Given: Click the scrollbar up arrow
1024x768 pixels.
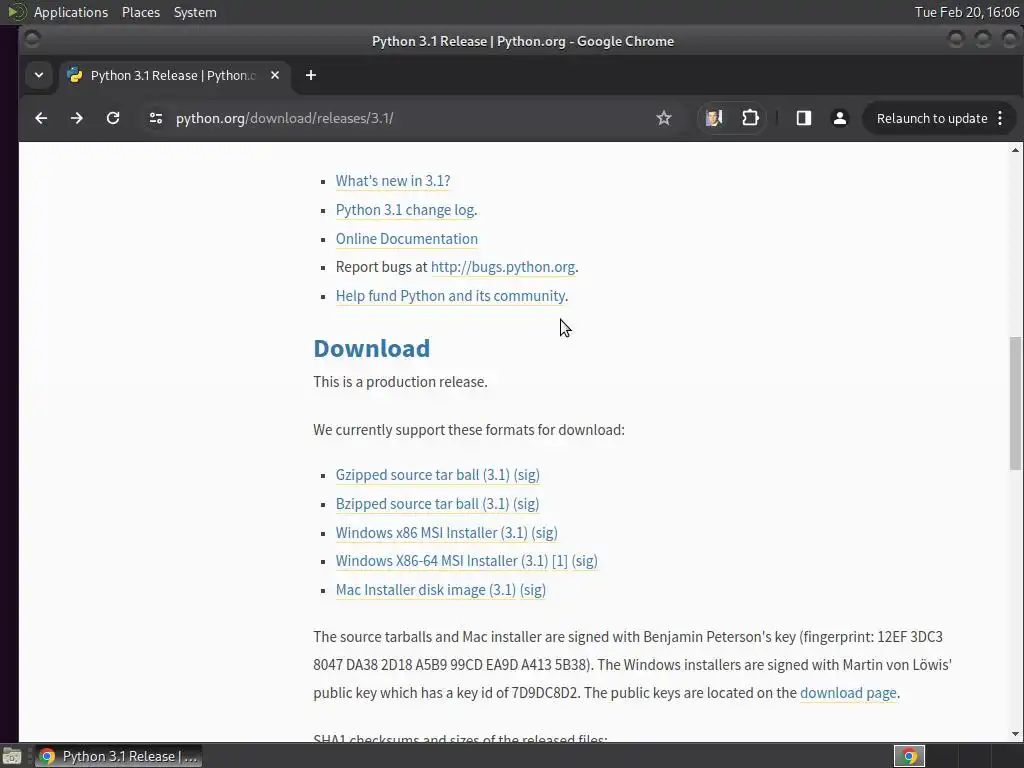Looking at the screenshot, I should coord(1015,150).
